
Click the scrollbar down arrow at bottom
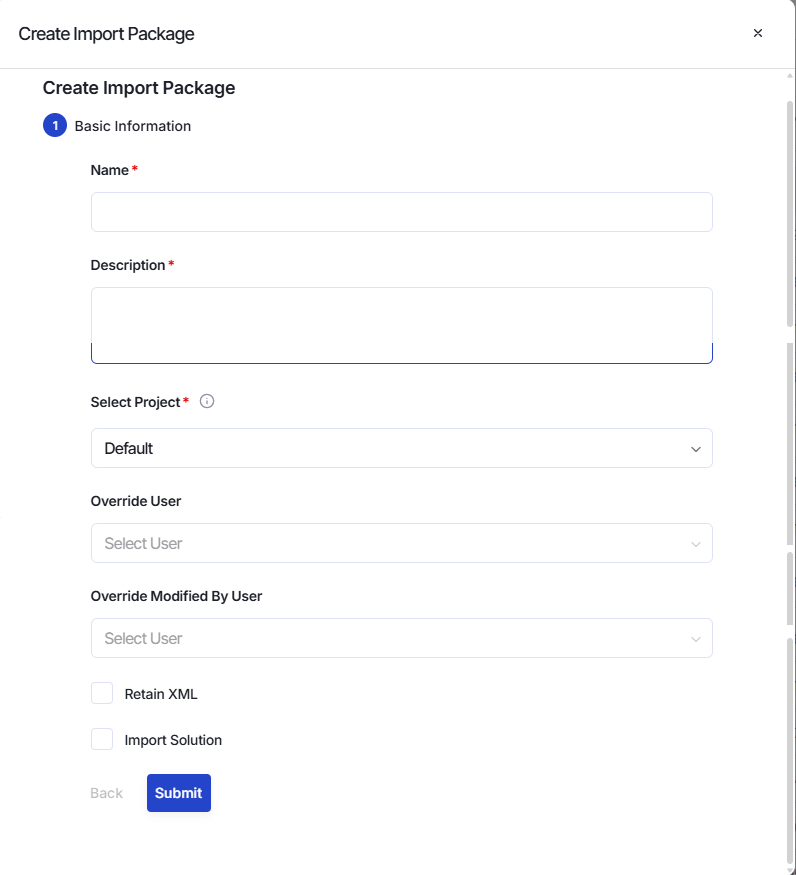point(790,871)
